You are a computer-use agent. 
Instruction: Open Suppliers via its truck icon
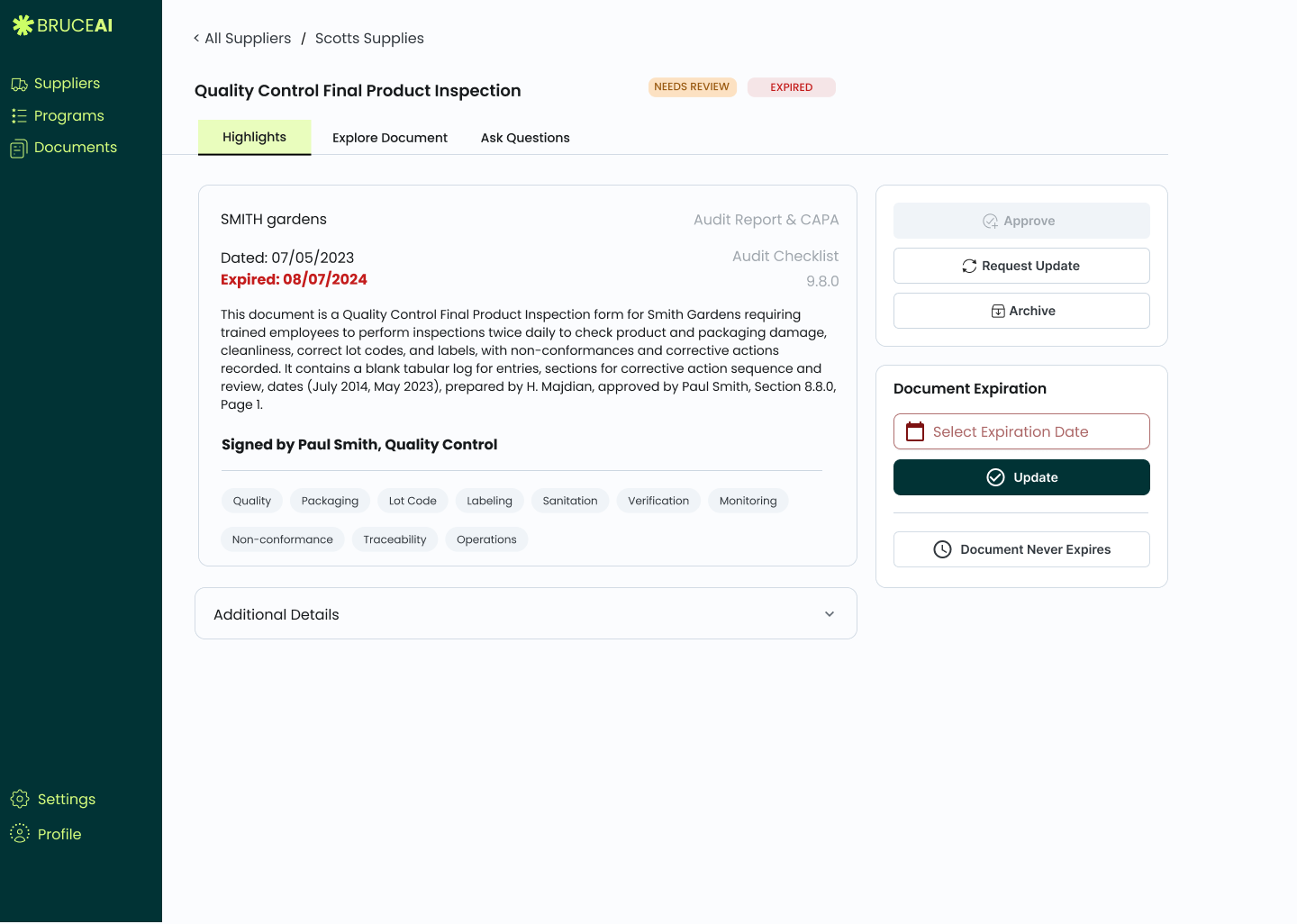(x=19, y=85)
